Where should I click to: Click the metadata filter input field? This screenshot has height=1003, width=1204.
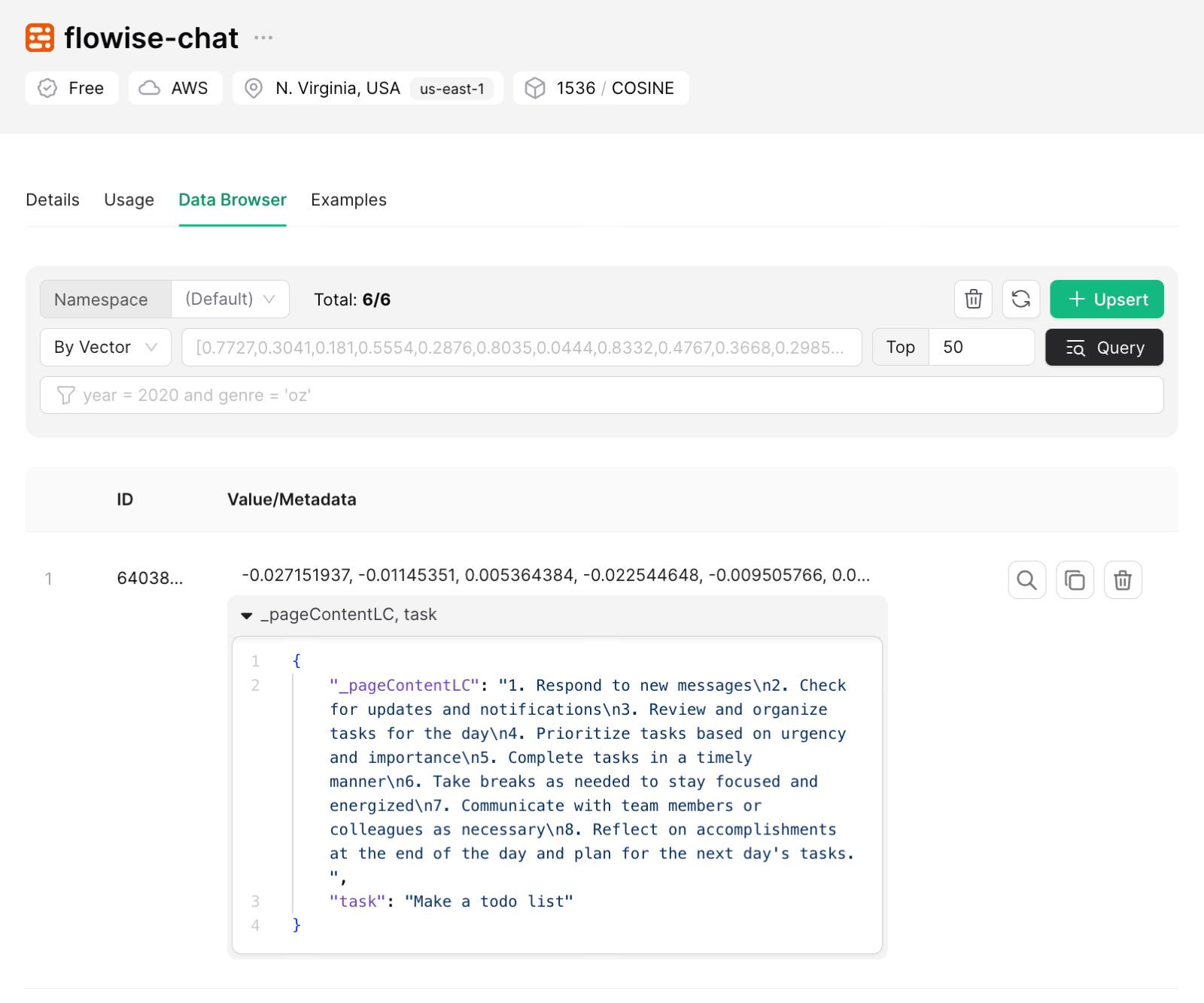coord(617,395)
